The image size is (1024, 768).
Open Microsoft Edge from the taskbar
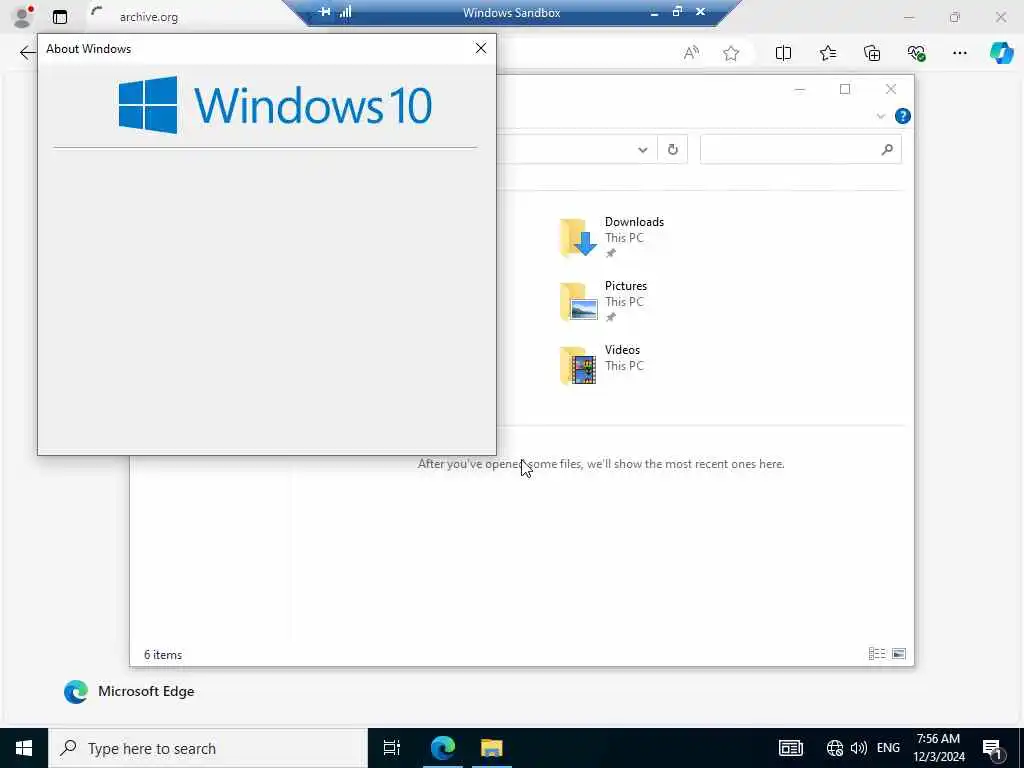(443, 748)
